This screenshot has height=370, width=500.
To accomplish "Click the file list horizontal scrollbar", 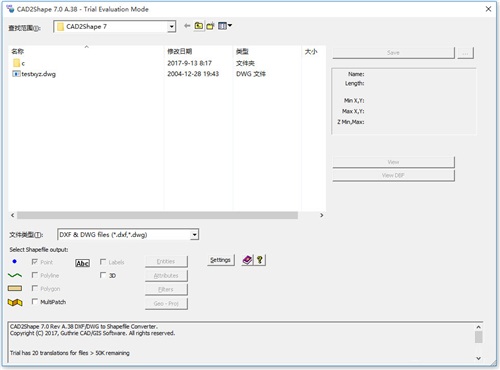I will coord(157,215).
